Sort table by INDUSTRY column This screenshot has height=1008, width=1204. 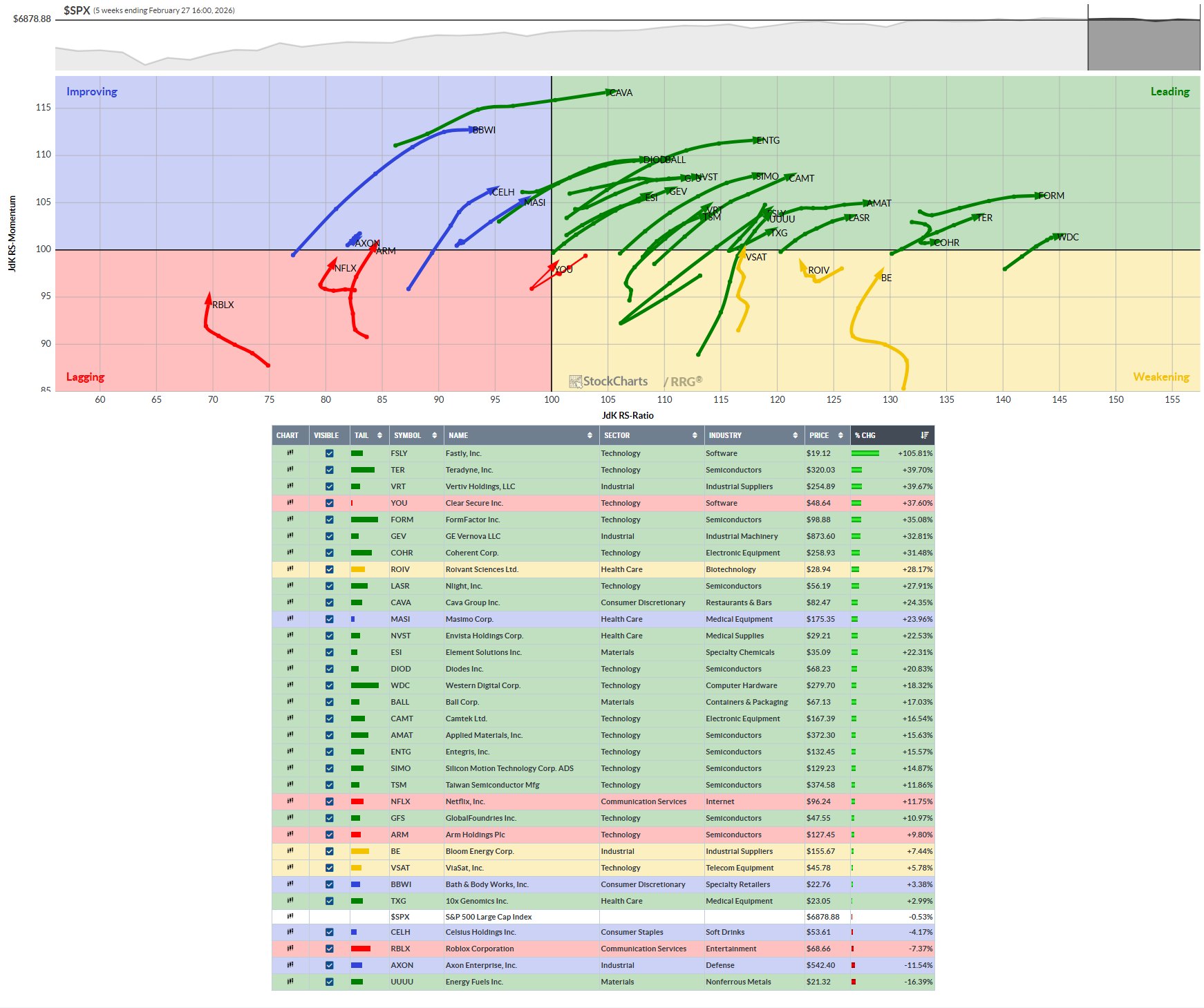click(754, 435)
